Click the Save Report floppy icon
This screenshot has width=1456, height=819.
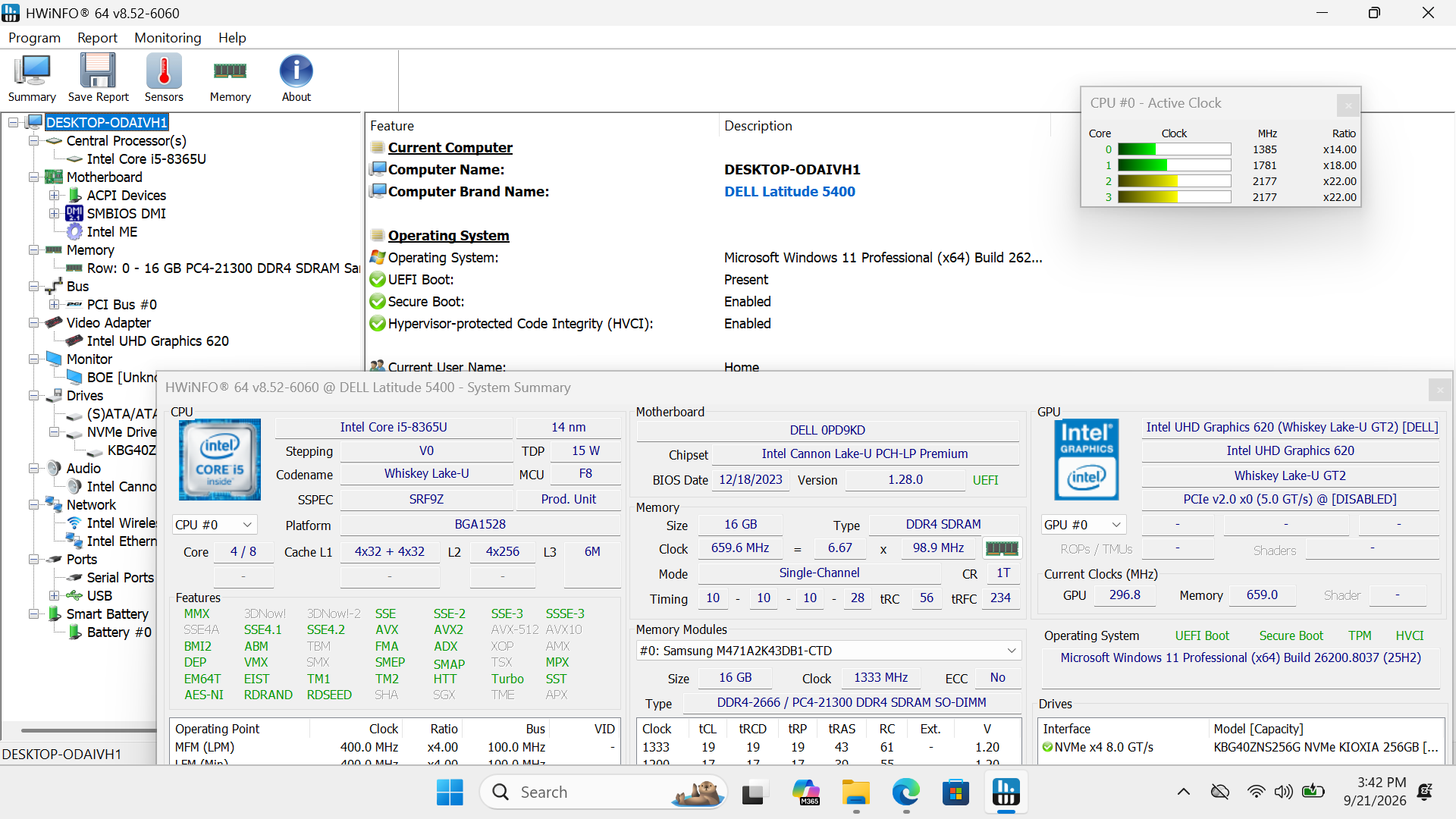(98, 78)
